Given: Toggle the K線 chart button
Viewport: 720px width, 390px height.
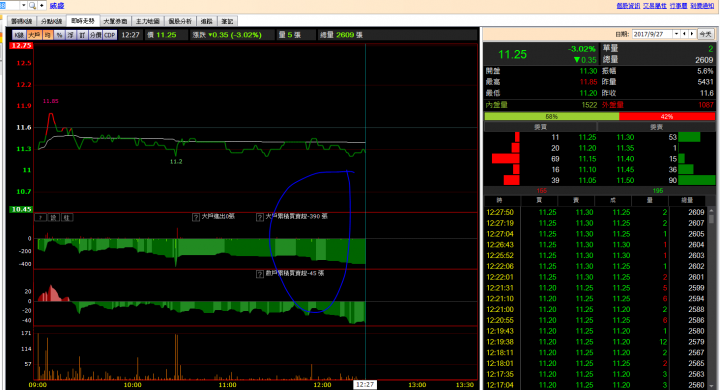Looking at the screenshot, I should 19,35.
